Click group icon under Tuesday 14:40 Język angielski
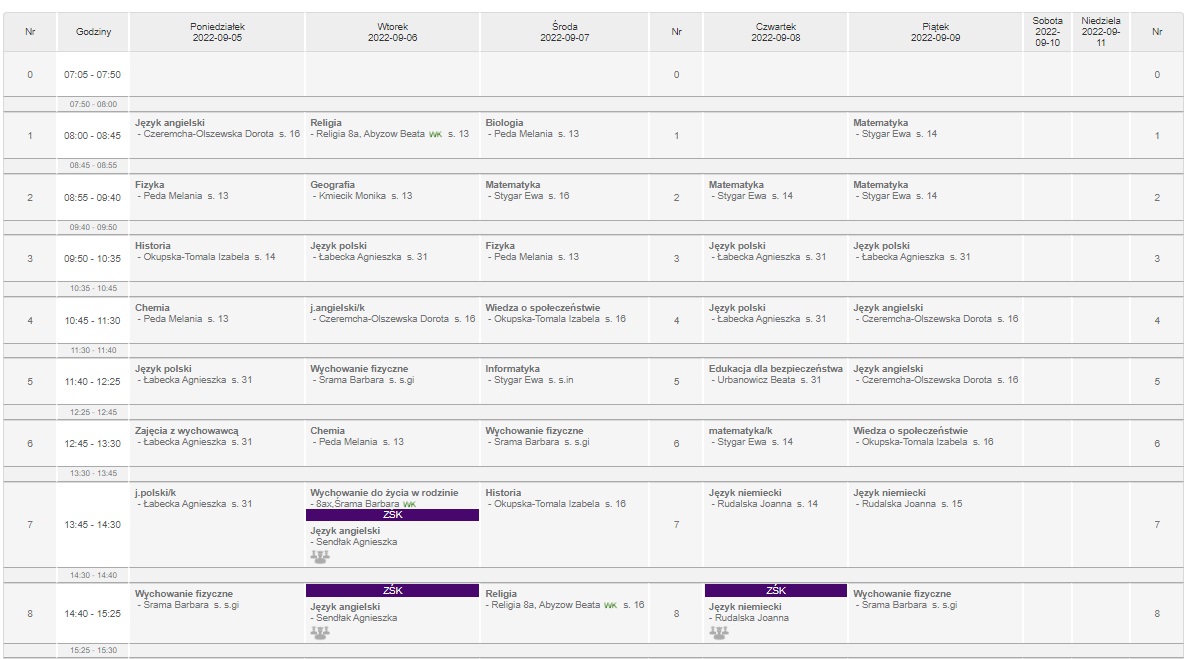Image resolution: width=1194 pixels, height=659 pixels. point(320,632)
